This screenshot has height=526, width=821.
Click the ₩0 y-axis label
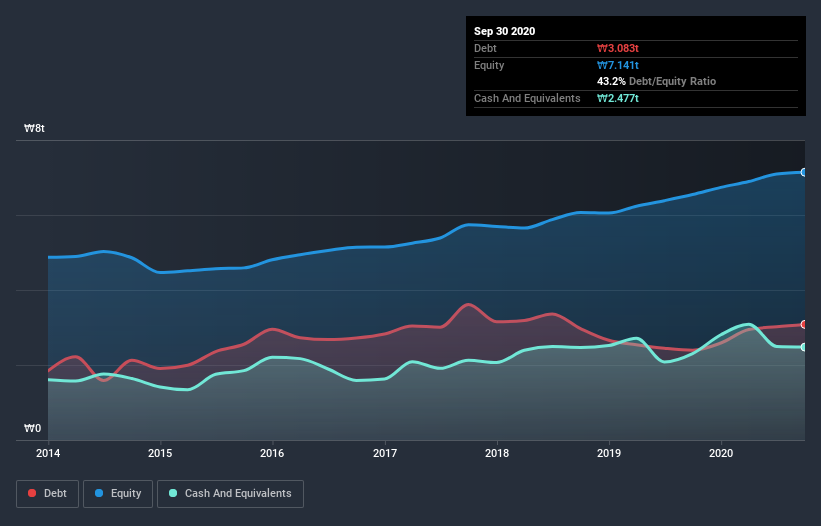coord(32,428)
